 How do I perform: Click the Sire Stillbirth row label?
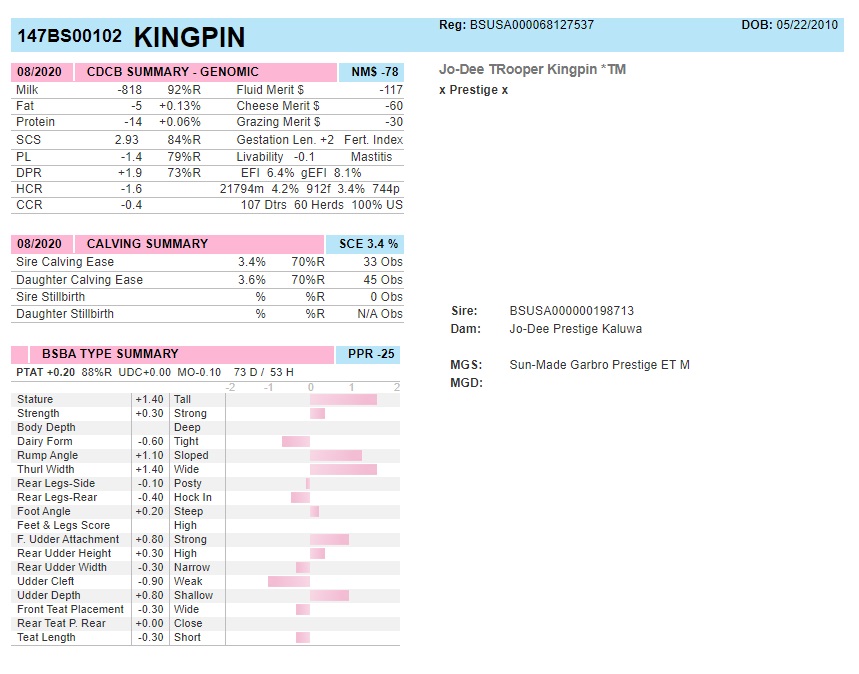click(x=50, y=296)
